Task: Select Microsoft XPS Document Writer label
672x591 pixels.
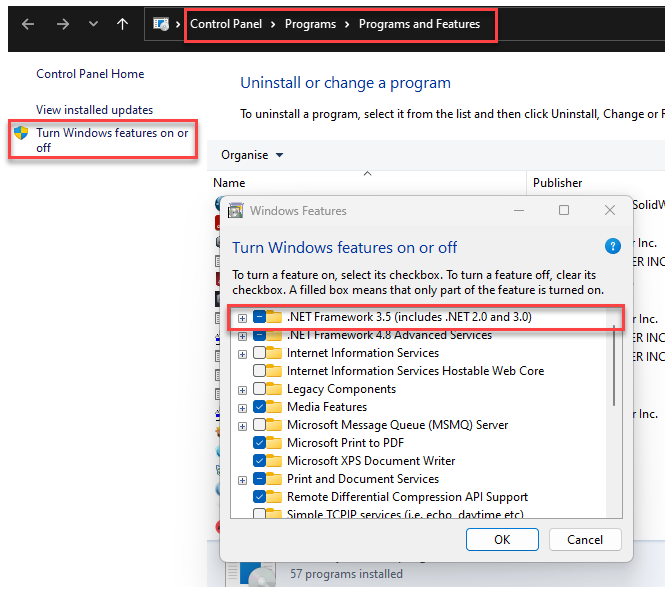Action: 371,461
